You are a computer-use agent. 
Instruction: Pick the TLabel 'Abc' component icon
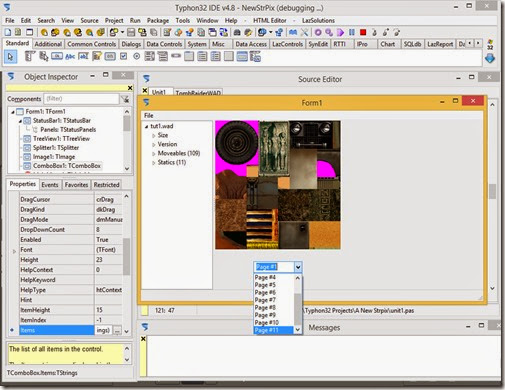70,56
